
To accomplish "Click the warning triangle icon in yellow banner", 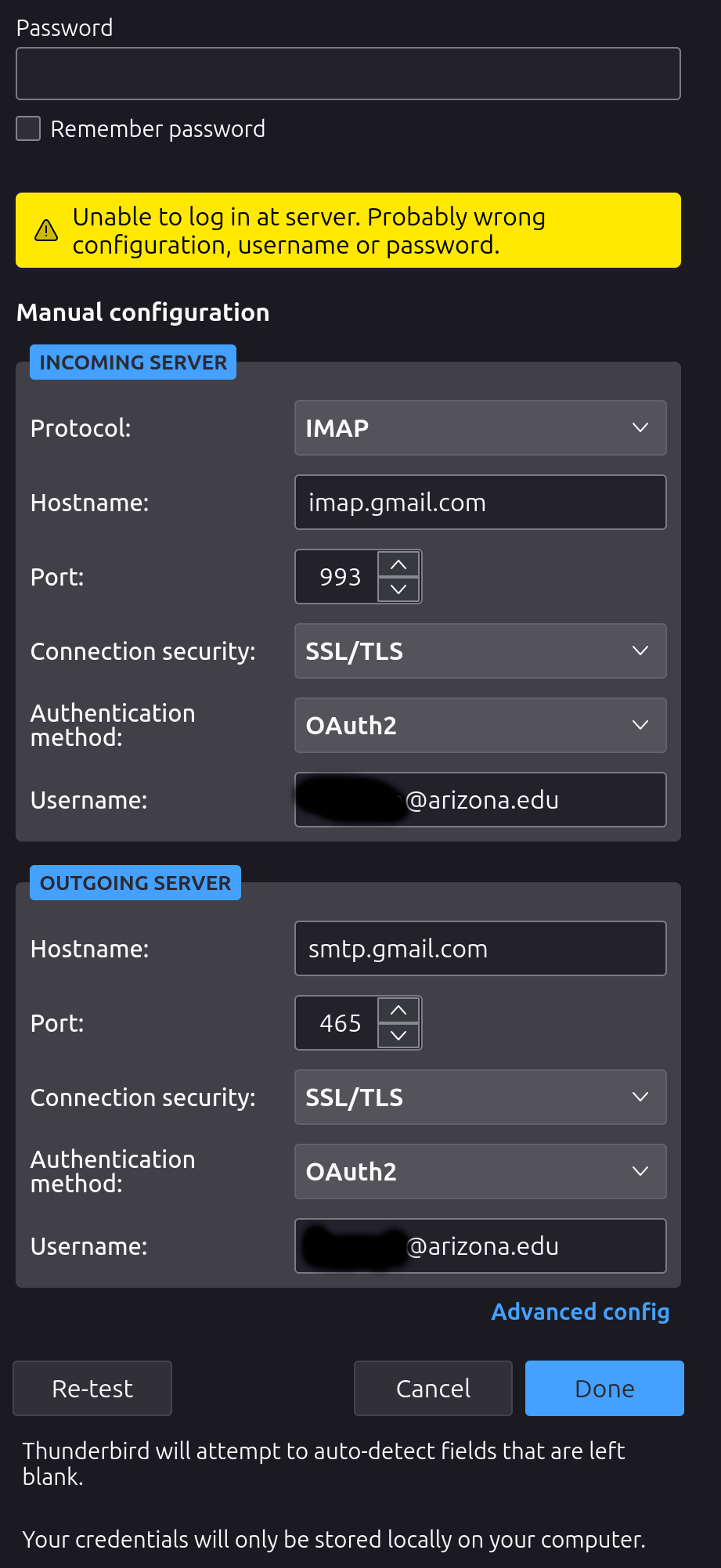I will [x=46, y=230].
